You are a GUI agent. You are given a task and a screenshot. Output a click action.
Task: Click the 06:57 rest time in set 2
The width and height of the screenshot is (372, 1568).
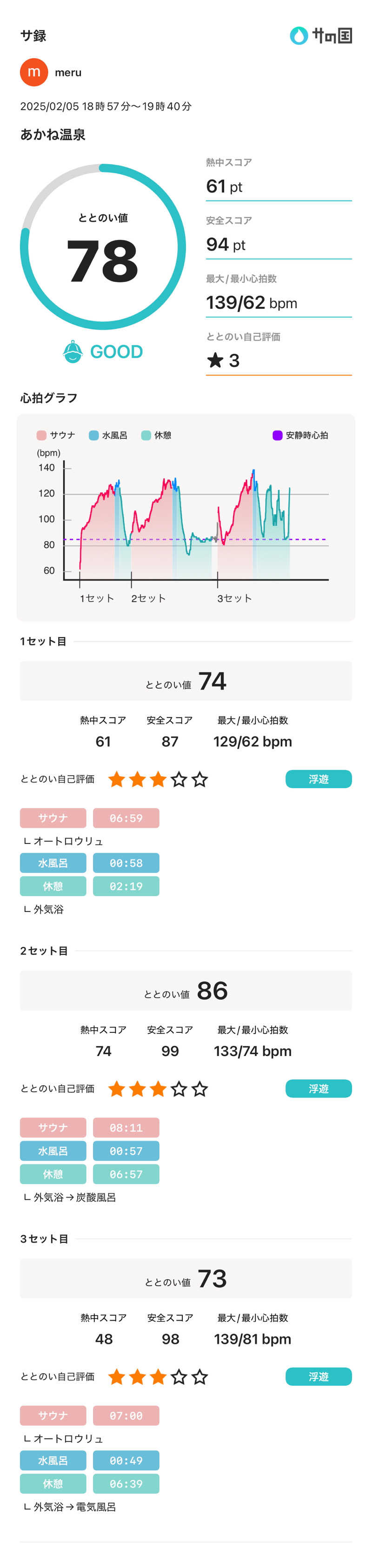(126, 1175)
